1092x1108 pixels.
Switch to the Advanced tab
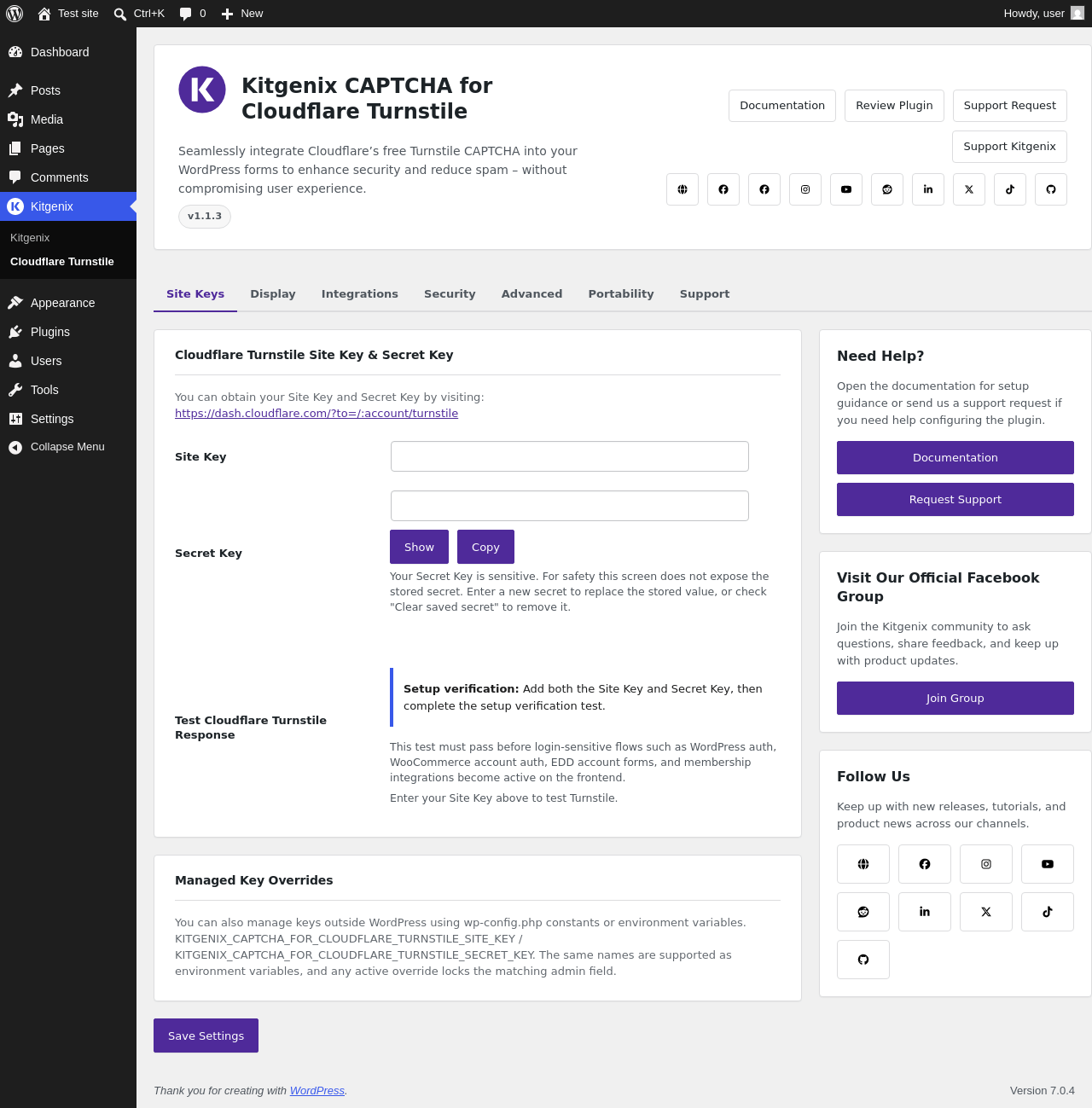[x=532, y=294]
